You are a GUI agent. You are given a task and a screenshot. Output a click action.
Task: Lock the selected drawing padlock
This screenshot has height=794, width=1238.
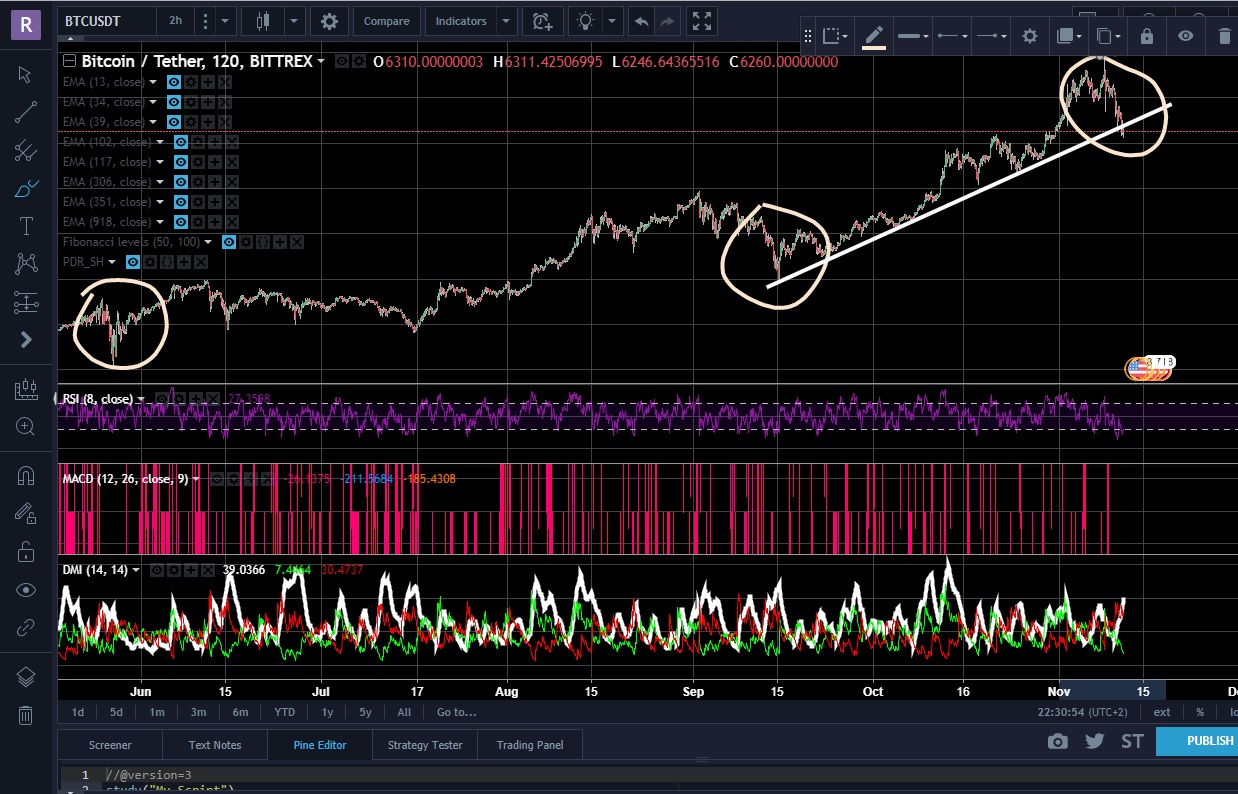tap(1146, 37)
